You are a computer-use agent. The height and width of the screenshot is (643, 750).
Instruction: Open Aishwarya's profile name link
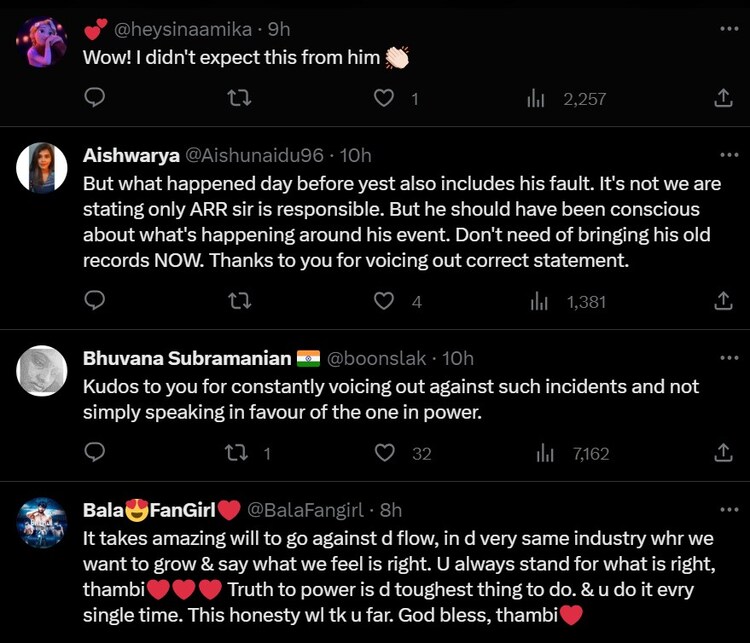[x=131, y=155]
